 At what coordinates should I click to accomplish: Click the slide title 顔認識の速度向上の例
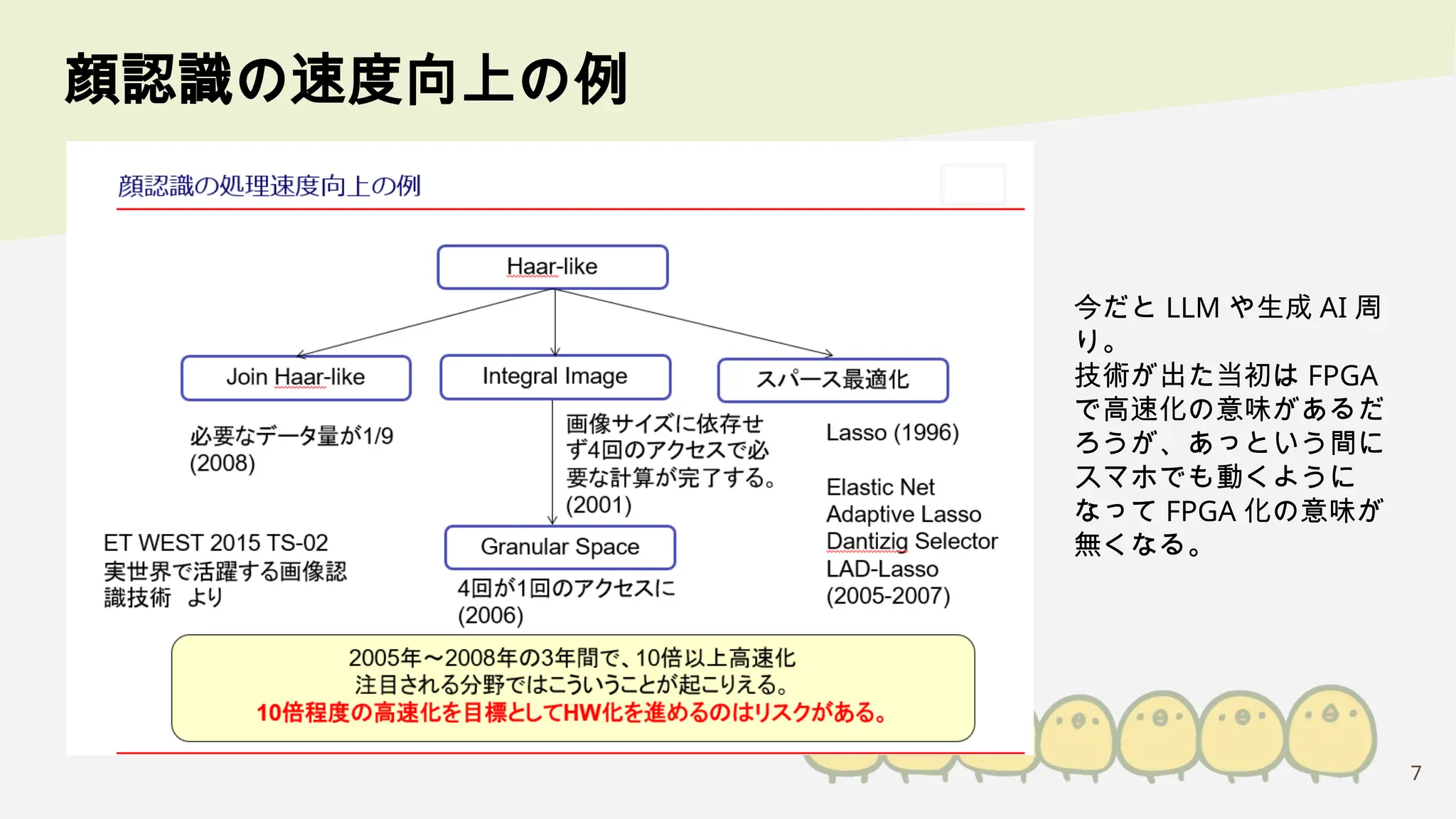click(x=346, y=79)
